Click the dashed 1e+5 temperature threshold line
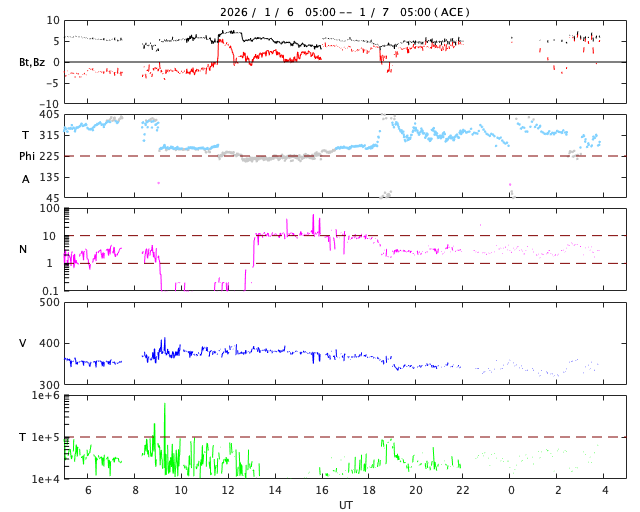The height and width of the screenshot is (512, 640). click(400, 437)
